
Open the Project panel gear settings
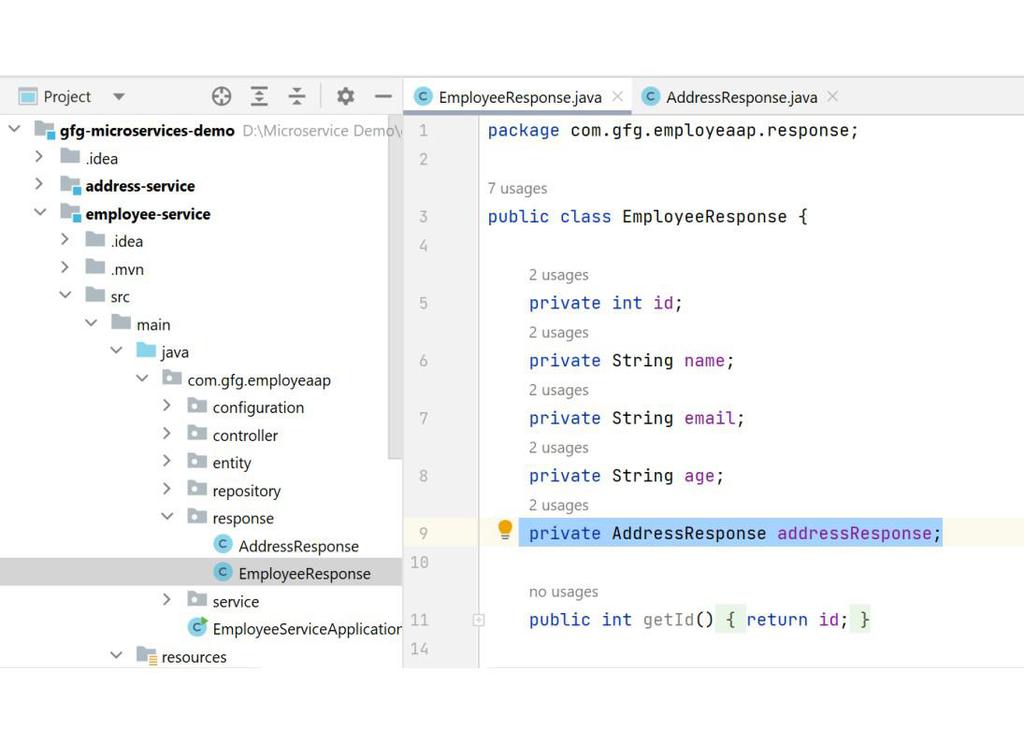(345, 97)
